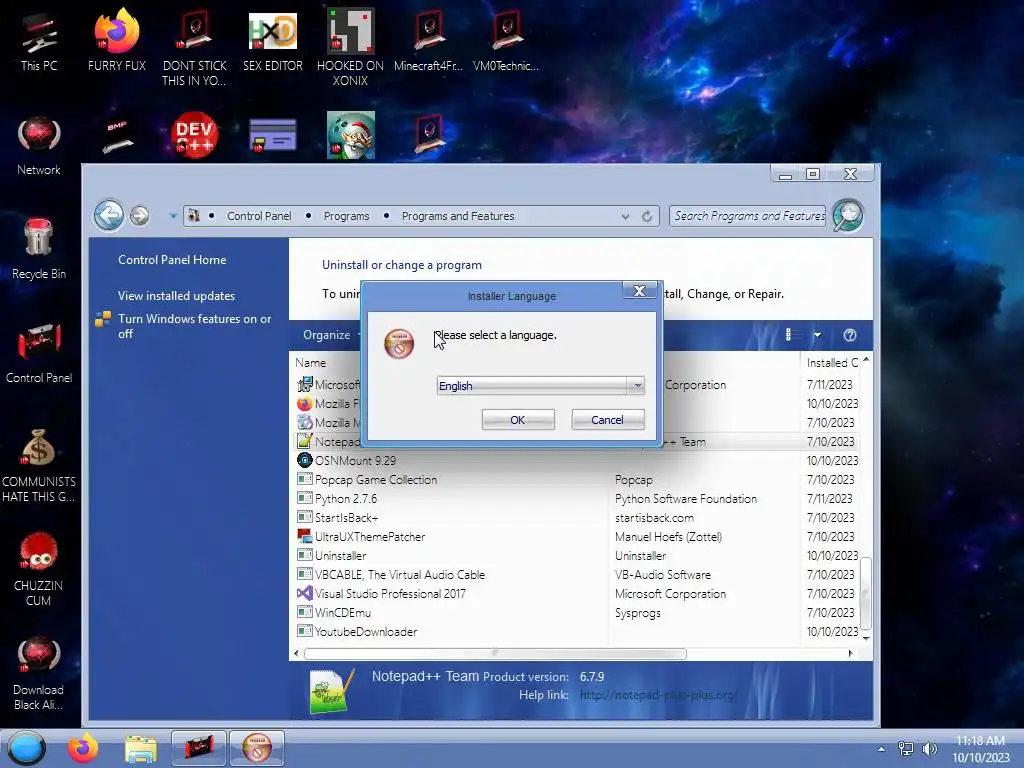This screenshot has height=768, width=1024.
Task: Open the Control Panel Home link
Action: pyautogui.click(x=172, y=260)
